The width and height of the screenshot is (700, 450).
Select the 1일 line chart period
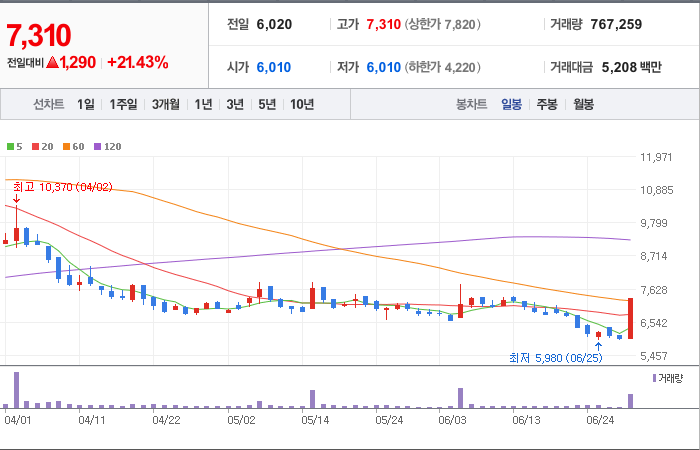[86, 104]
